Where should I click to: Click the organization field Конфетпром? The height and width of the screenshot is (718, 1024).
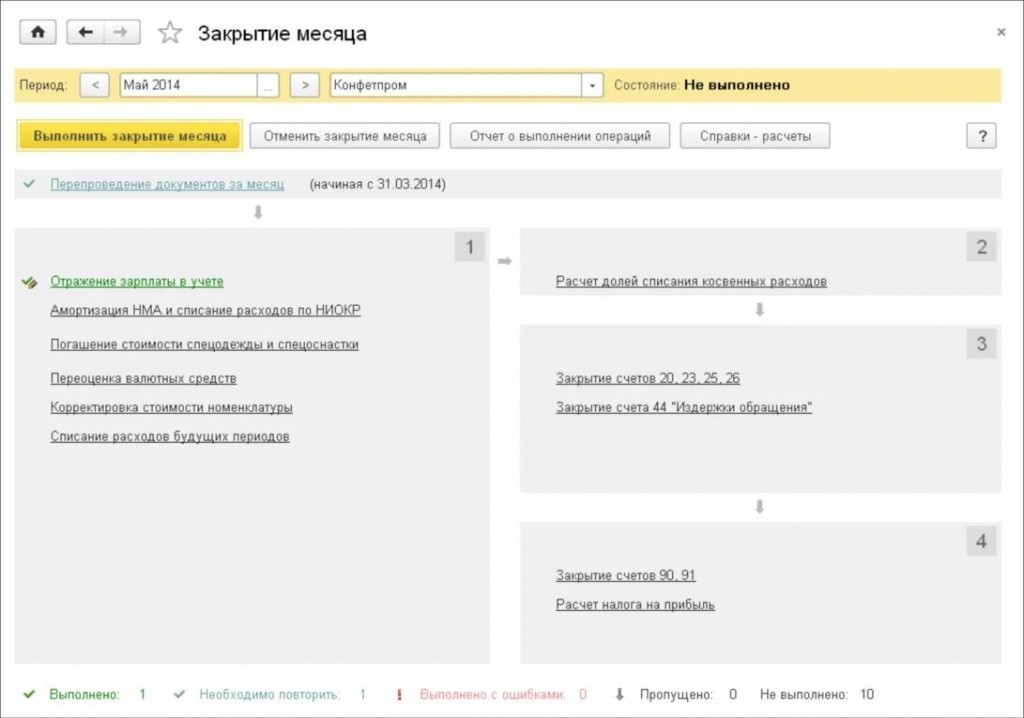click(x=456, y=85)
